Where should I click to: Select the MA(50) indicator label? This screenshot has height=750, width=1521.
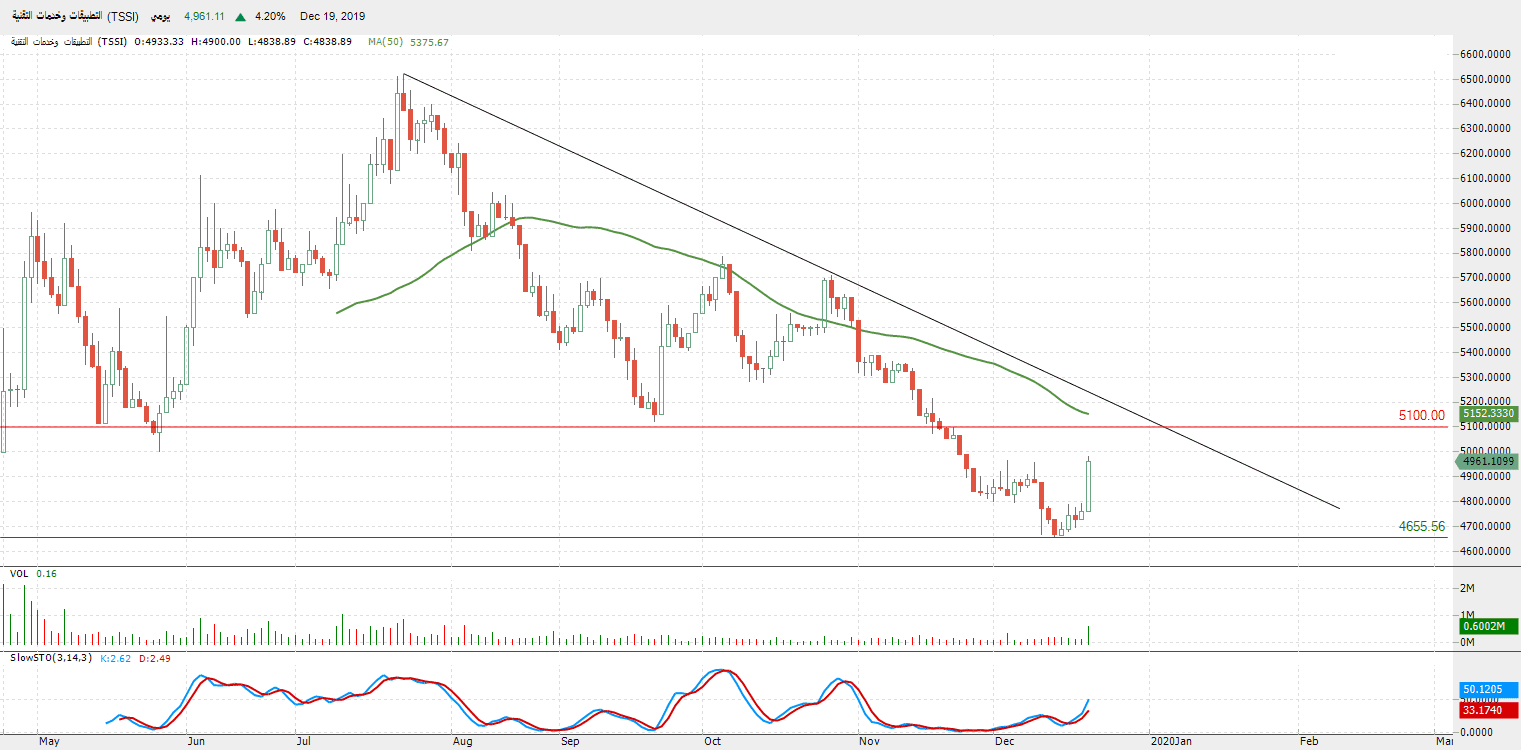[x=384, y=42]
